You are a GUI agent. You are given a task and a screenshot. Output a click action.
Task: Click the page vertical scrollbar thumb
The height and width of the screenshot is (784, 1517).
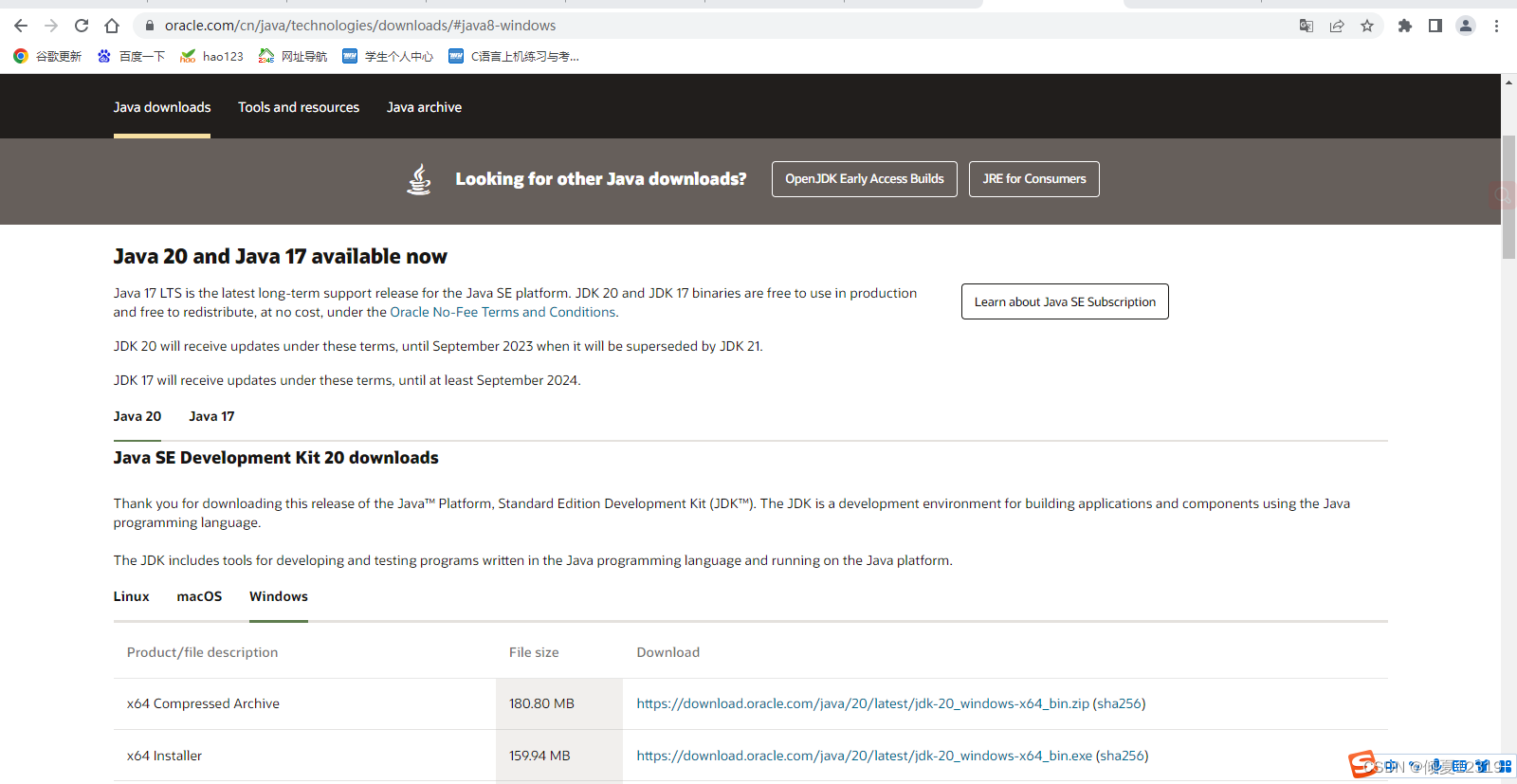1508,197
